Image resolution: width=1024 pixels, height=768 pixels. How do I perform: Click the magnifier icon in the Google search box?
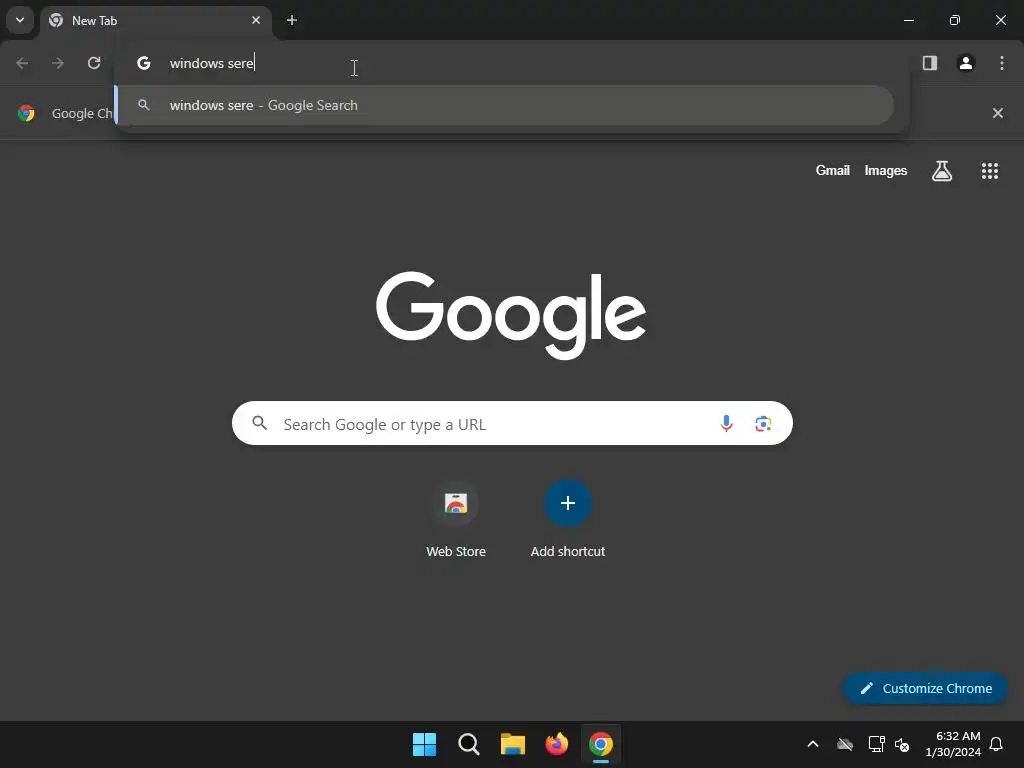click(x=260, y=423)
